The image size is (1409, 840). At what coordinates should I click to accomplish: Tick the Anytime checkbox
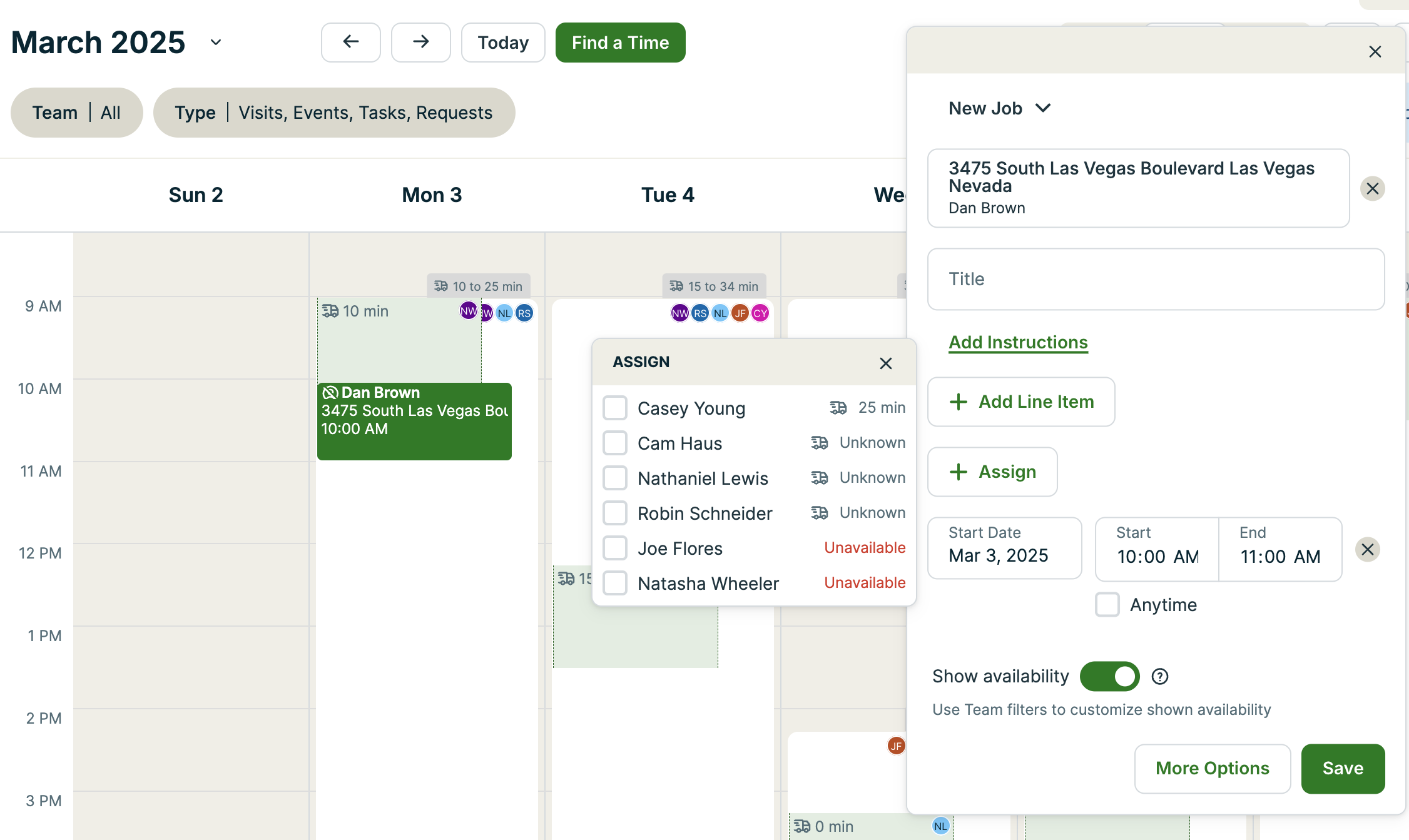[1107, 605]
